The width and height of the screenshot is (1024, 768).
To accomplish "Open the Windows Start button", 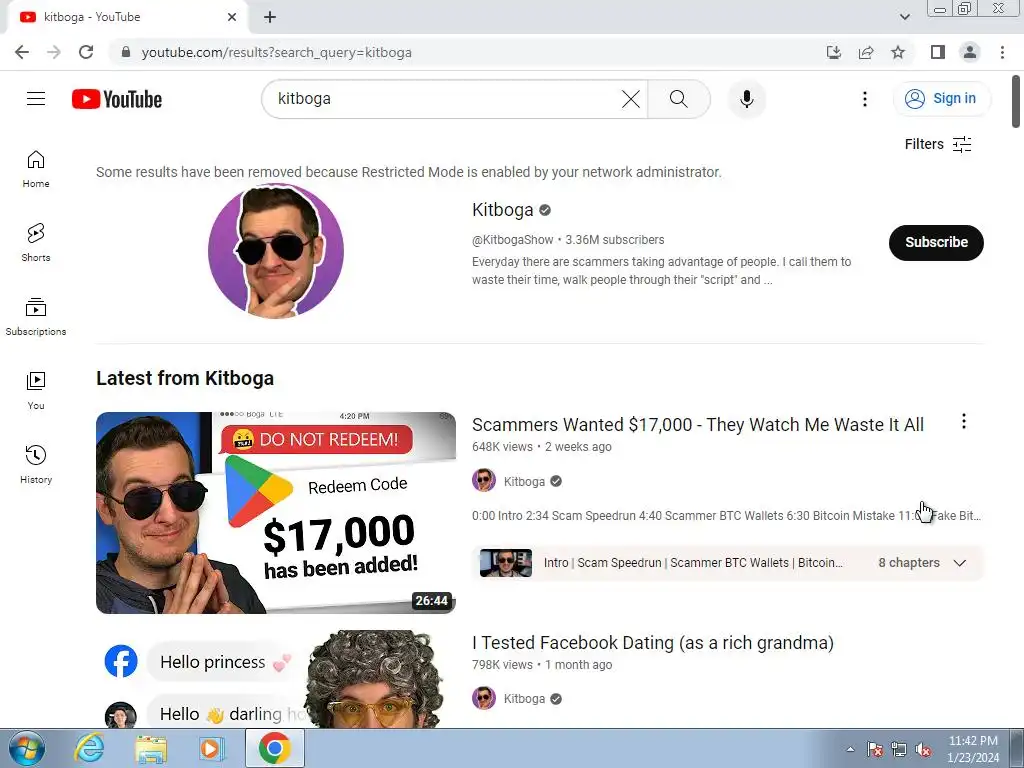I will click(x=27, y=748).
